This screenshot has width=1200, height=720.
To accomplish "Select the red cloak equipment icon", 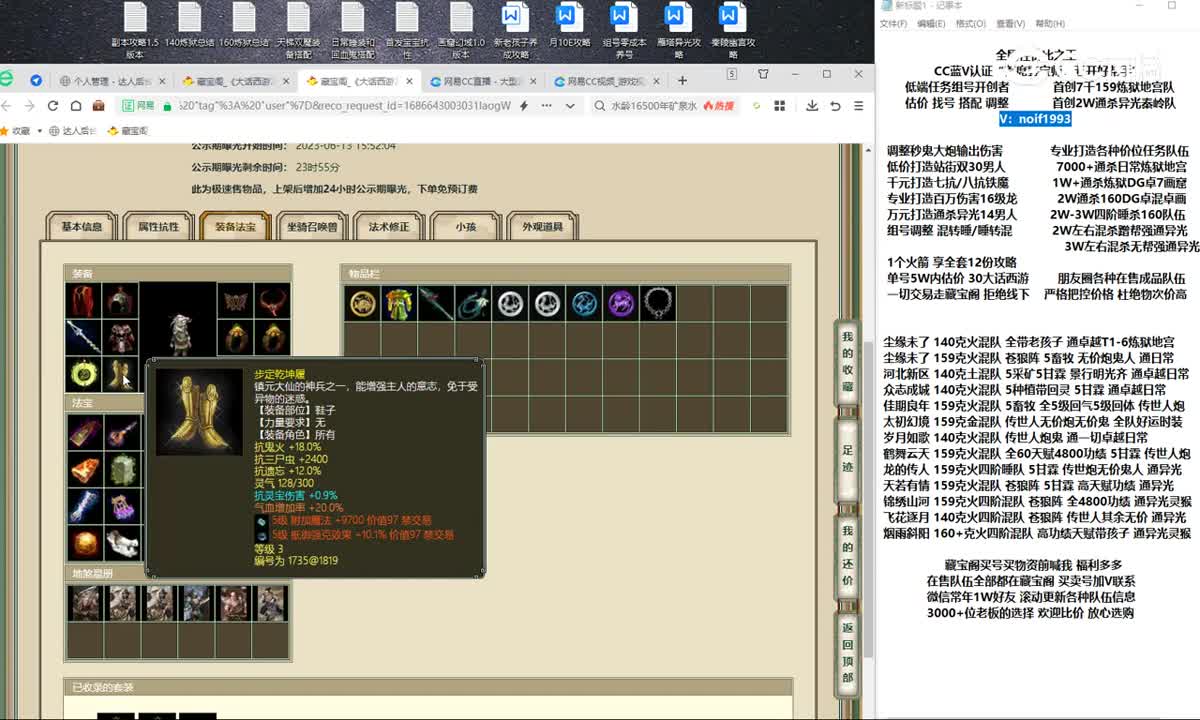I will (x=83, y=300).
